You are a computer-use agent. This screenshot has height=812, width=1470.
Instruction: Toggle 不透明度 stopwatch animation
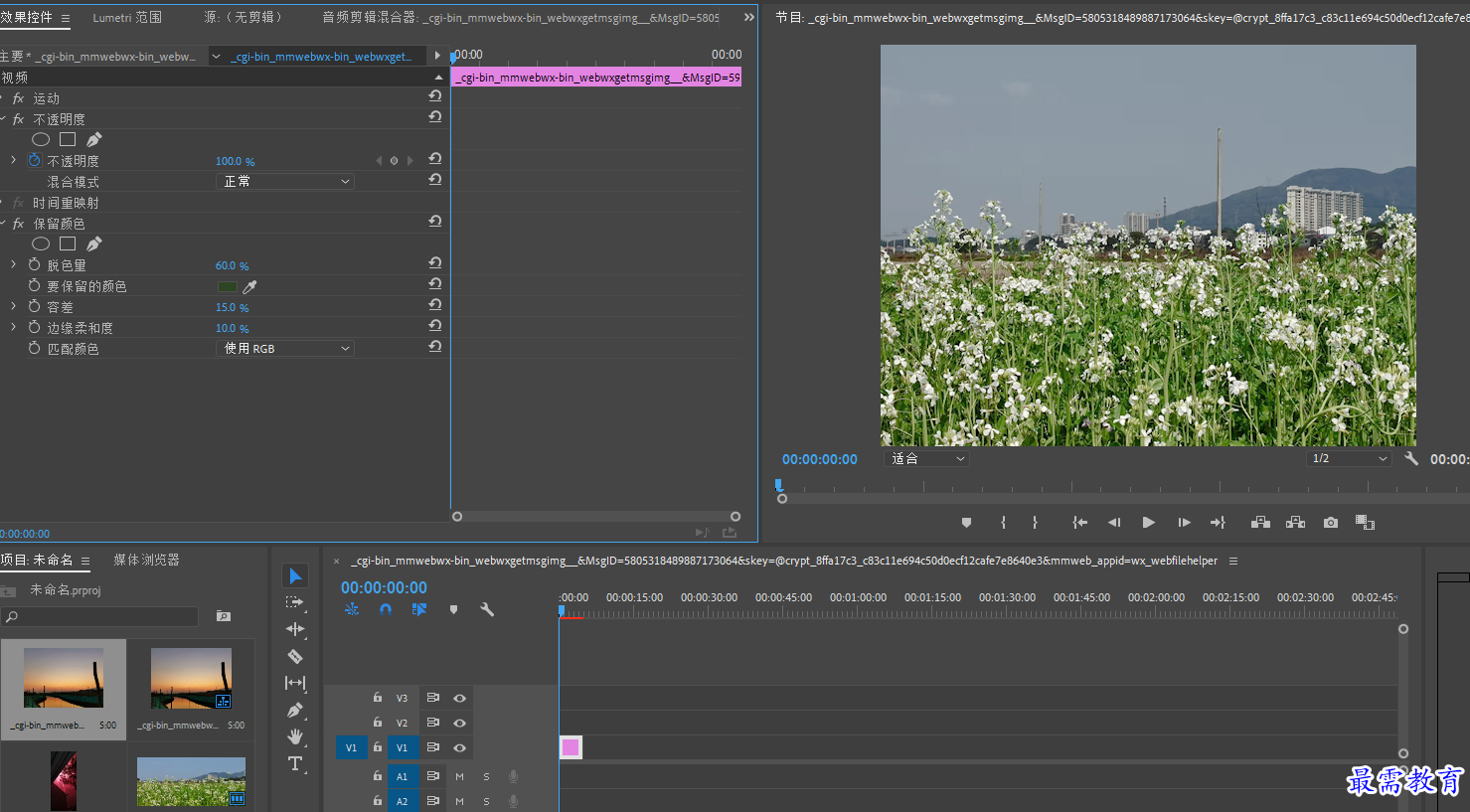coord(35,160)
